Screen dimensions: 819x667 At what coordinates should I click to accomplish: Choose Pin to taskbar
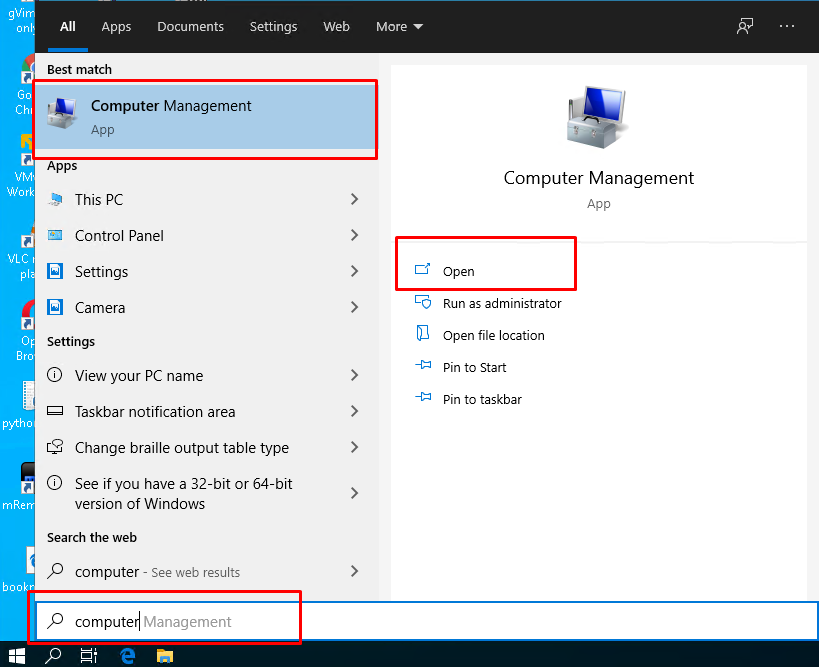click(x=482, y=399)
